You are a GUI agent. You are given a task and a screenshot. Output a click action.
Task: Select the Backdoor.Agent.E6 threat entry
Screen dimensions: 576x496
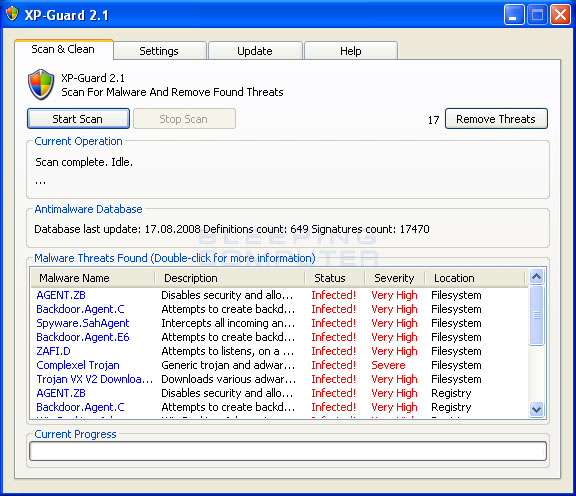(x=83, y=337)
